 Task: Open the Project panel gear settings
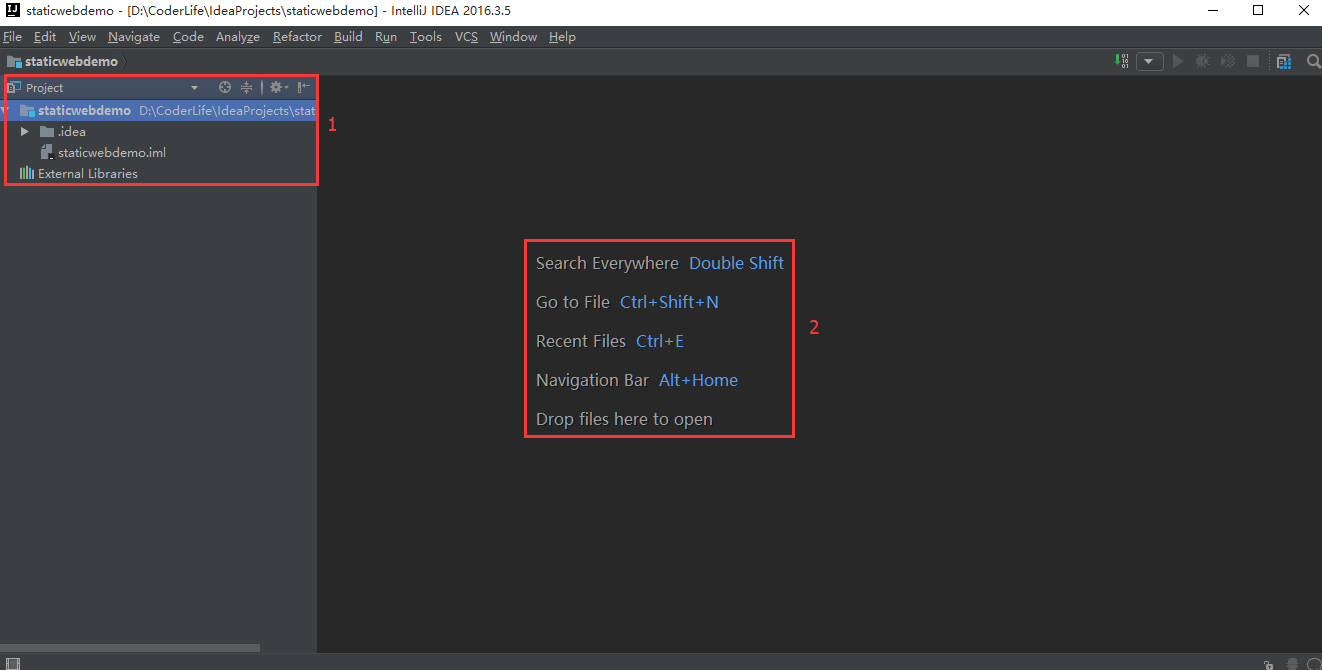click(x=278, y=88)
